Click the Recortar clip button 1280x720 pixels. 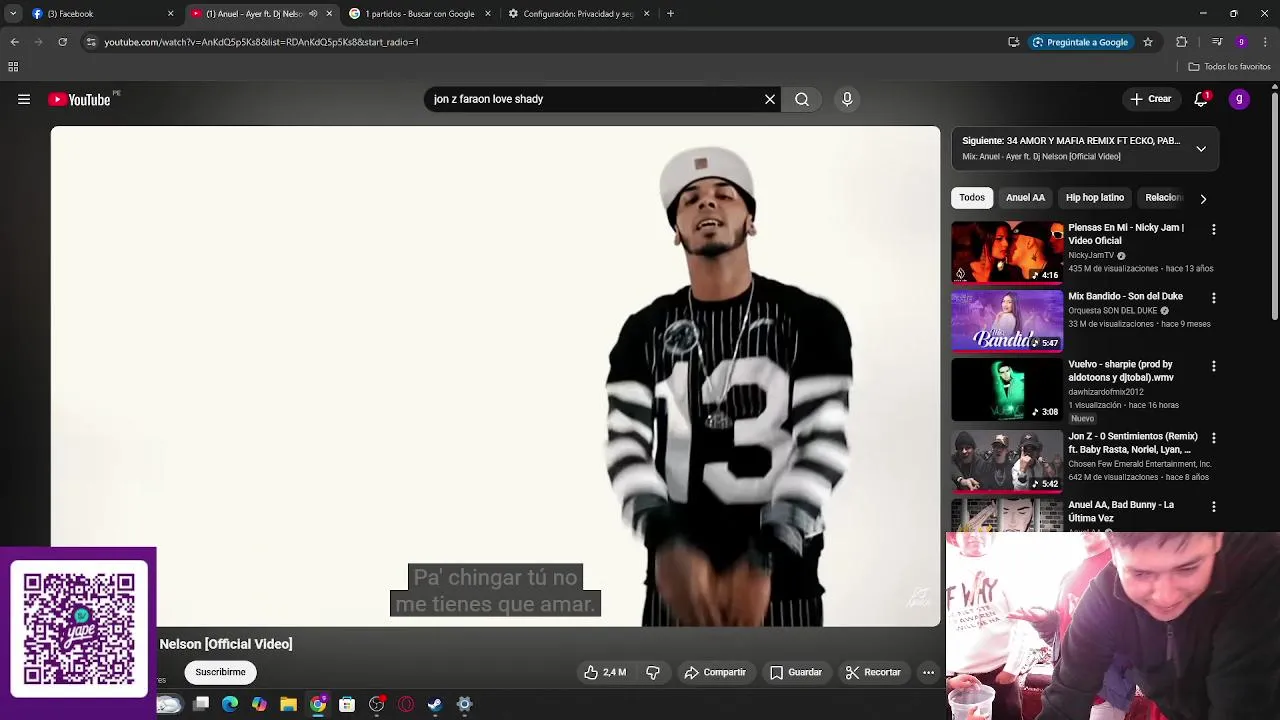[x=873, y=673]
